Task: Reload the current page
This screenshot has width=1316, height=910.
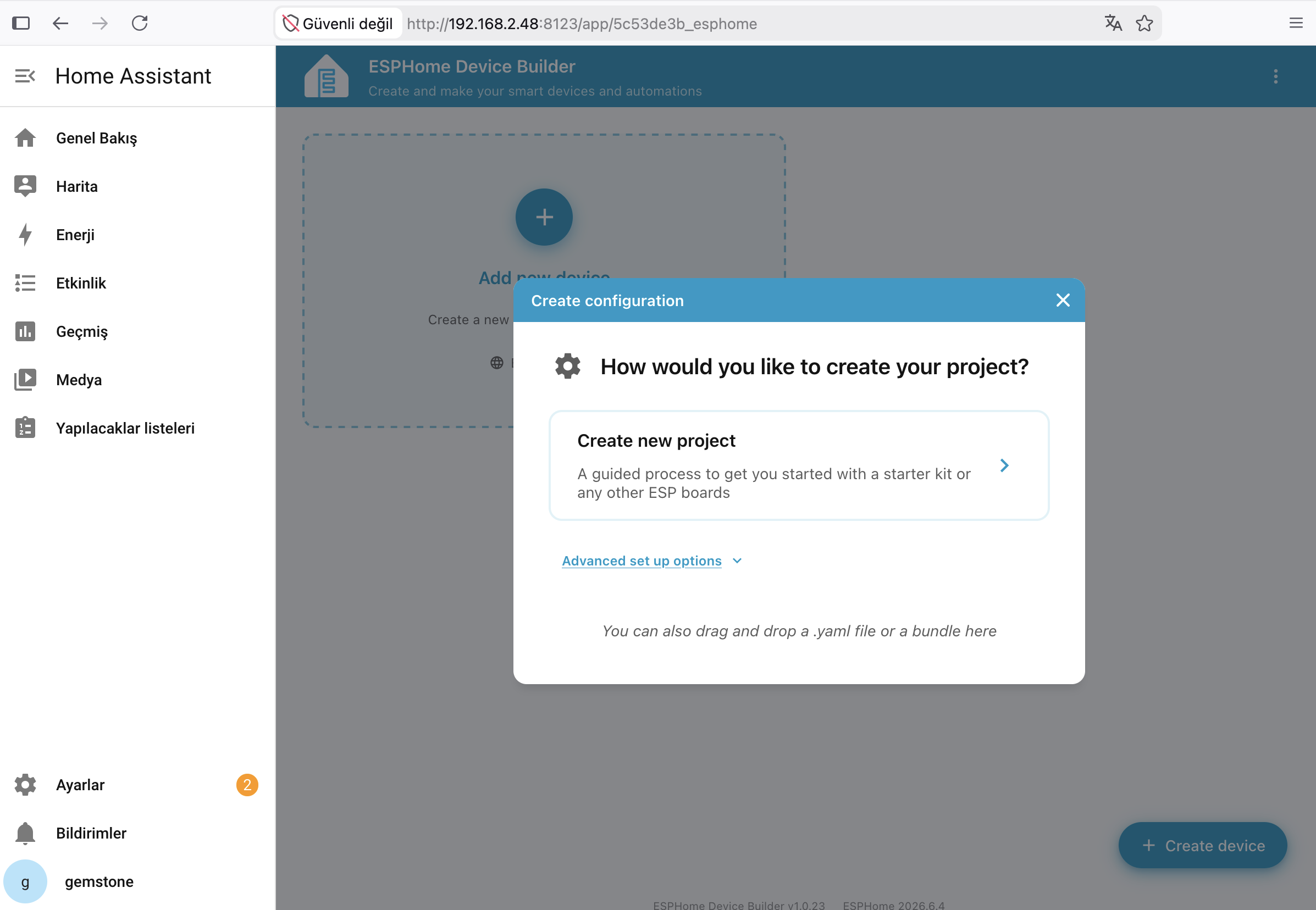Action: (x=140, y=24)
